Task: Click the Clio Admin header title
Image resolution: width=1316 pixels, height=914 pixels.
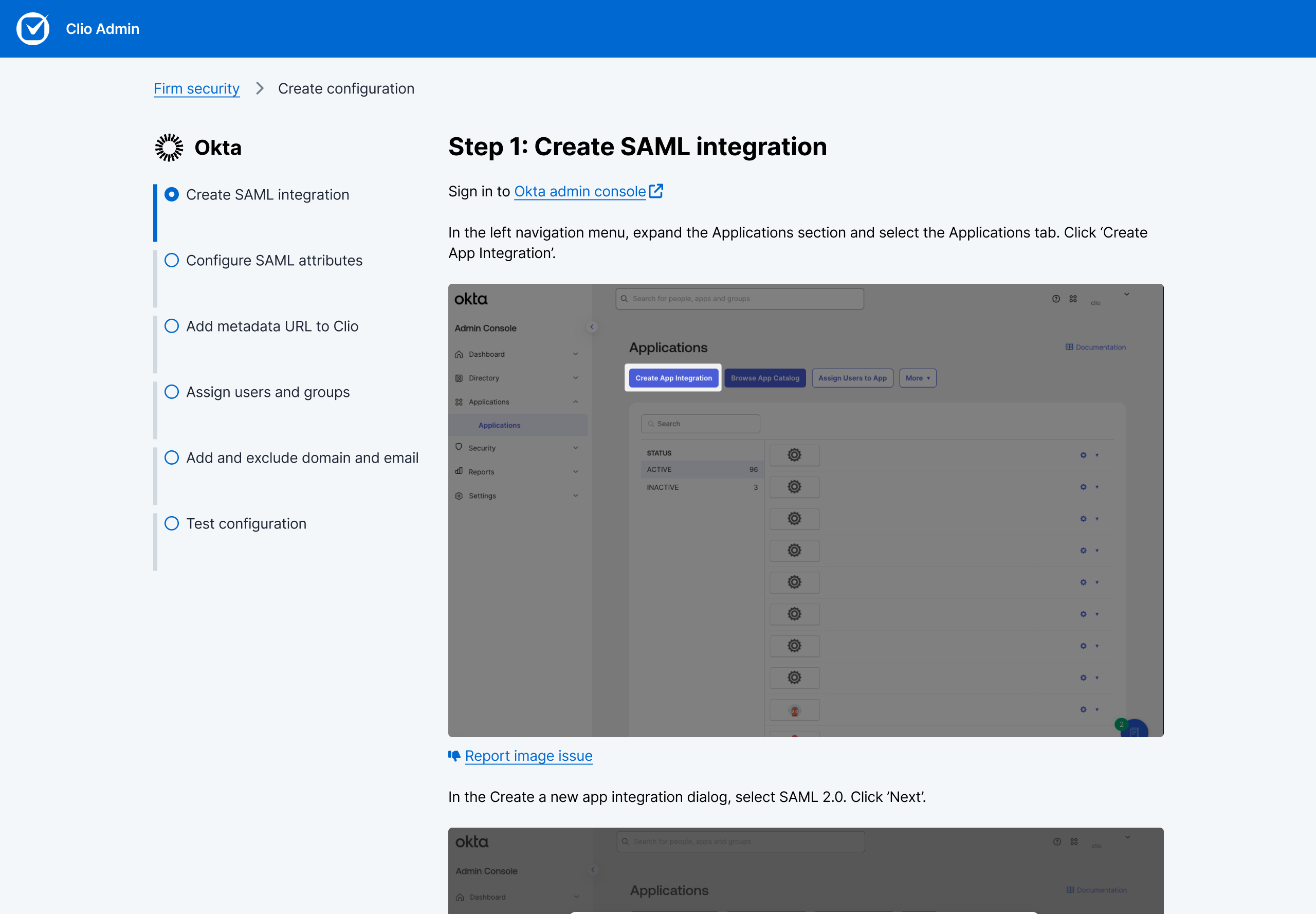Action: coord(102,29)
